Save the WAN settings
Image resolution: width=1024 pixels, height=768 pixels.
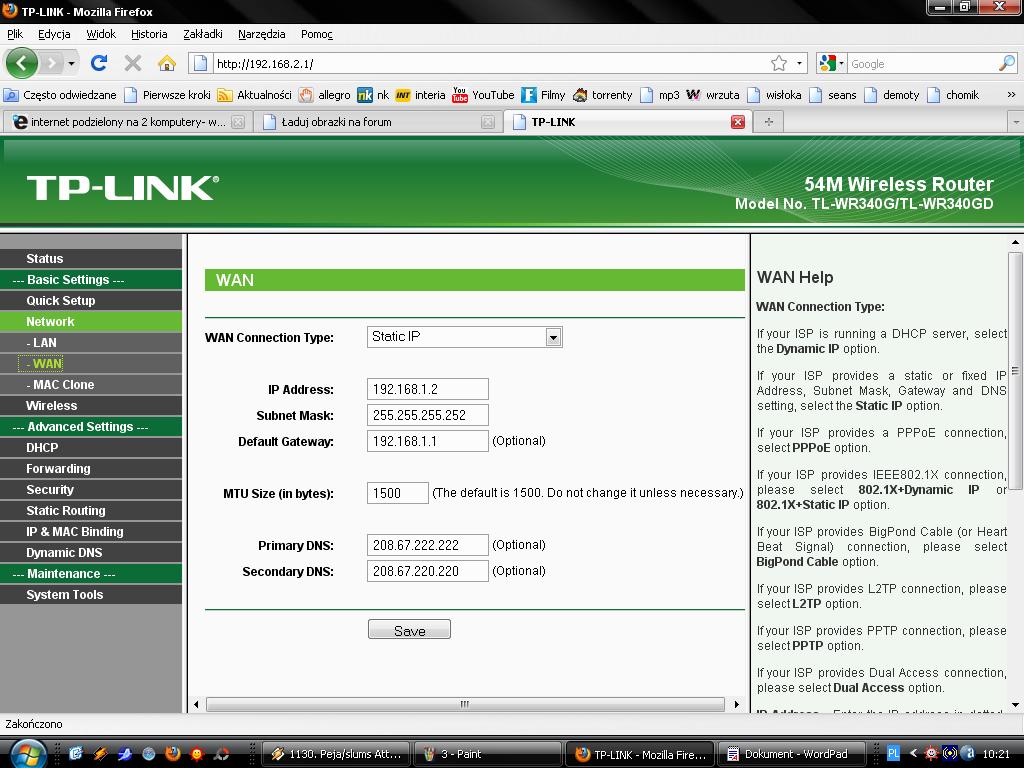[x=409, y=630]
